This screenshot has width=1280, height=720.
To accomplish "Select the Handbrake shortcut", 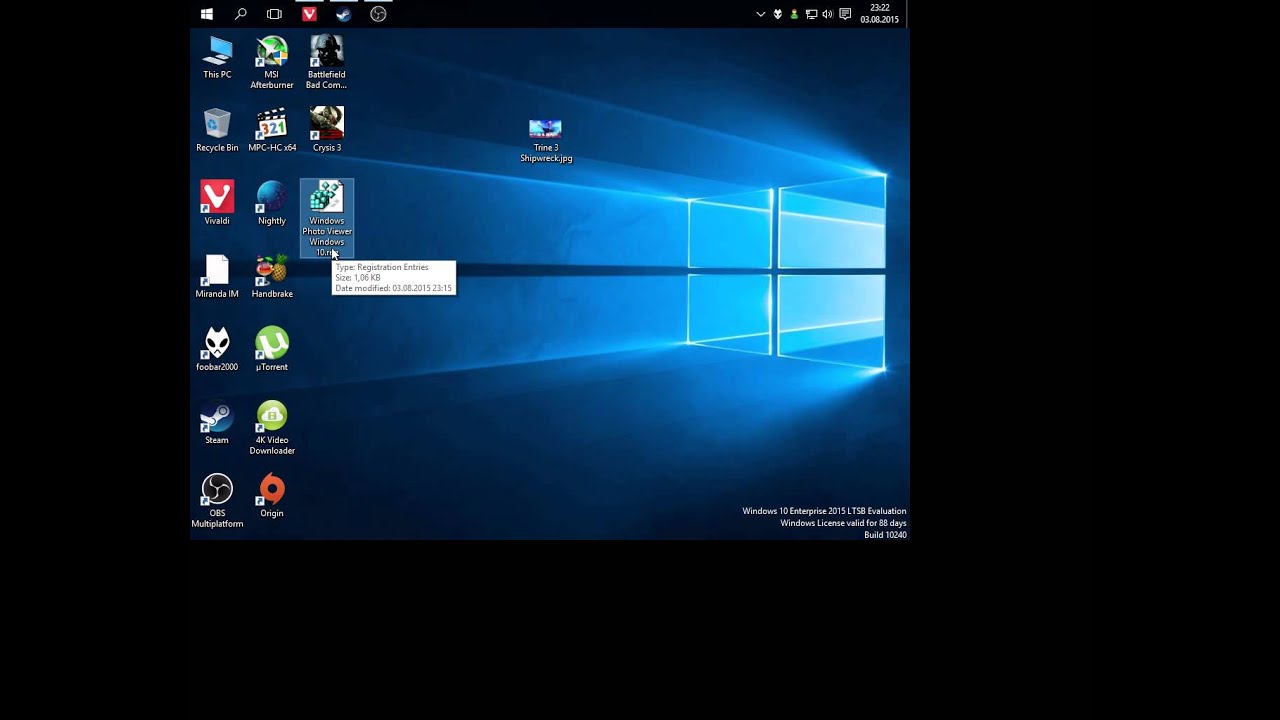I will tap(272, 277).
